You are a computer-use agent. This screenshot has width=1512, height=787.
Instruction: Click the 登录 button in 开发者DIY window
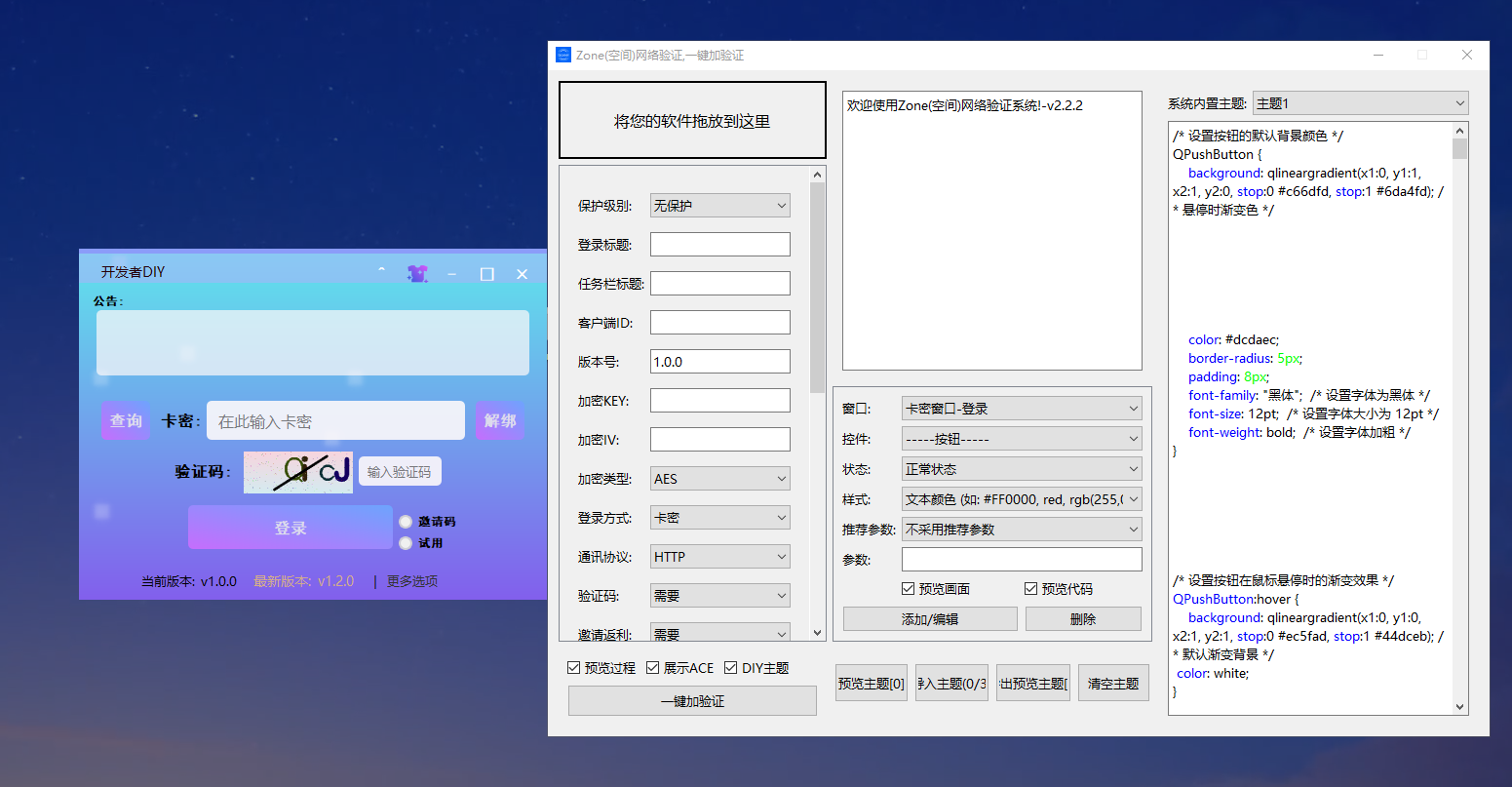click(x=291, y=528)
